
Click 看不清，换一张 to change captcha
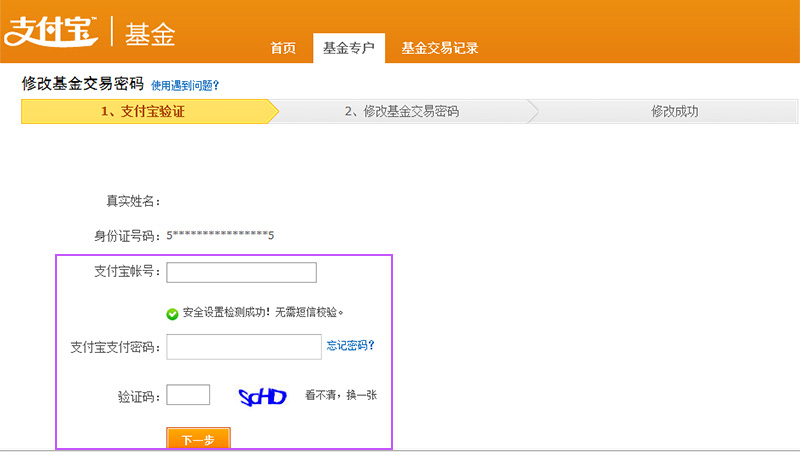(x=341, y=395)
